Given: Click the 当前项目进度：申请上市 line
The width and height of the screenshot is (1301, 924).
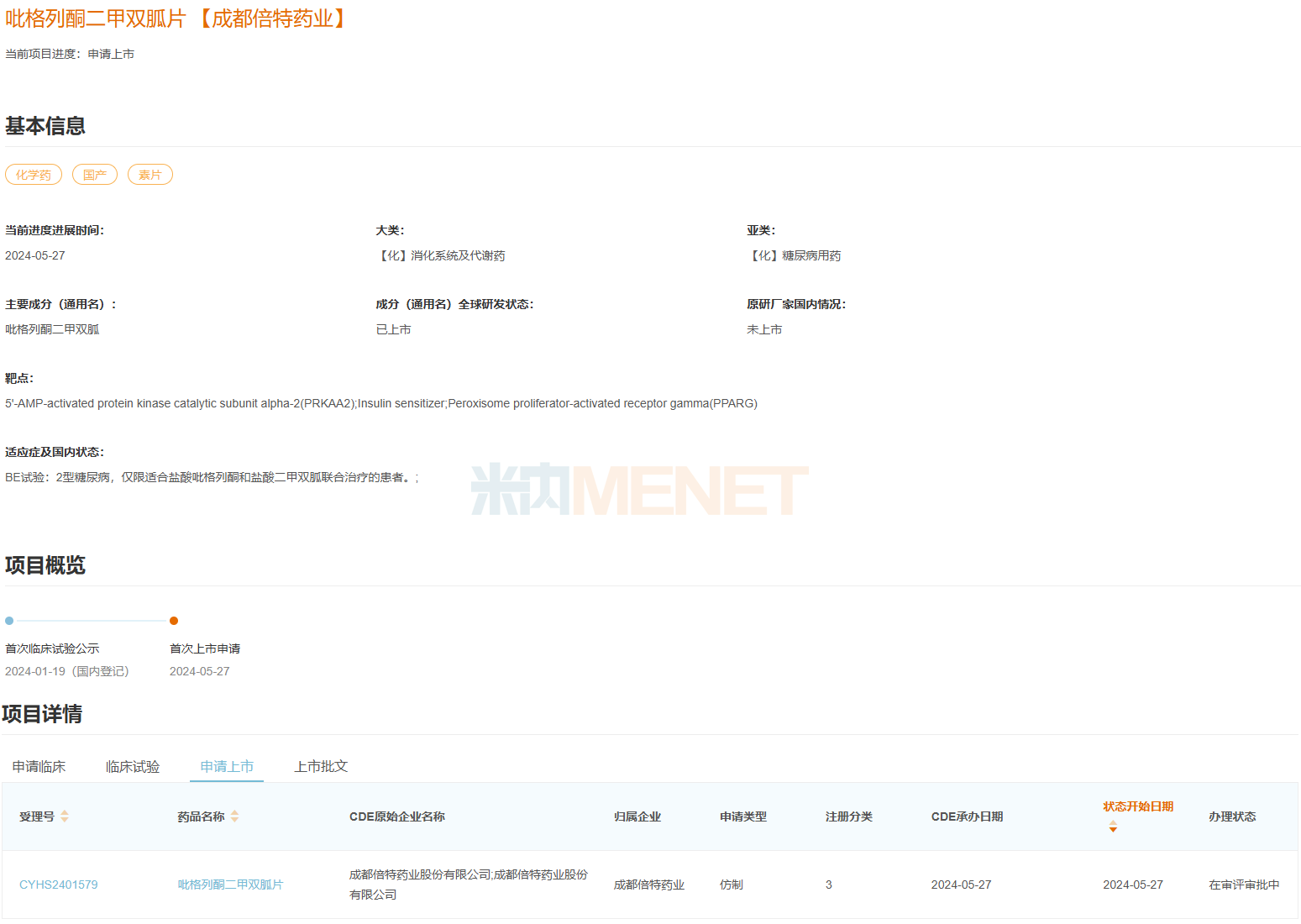Looking at the screenshot, I should pos(70,54).
